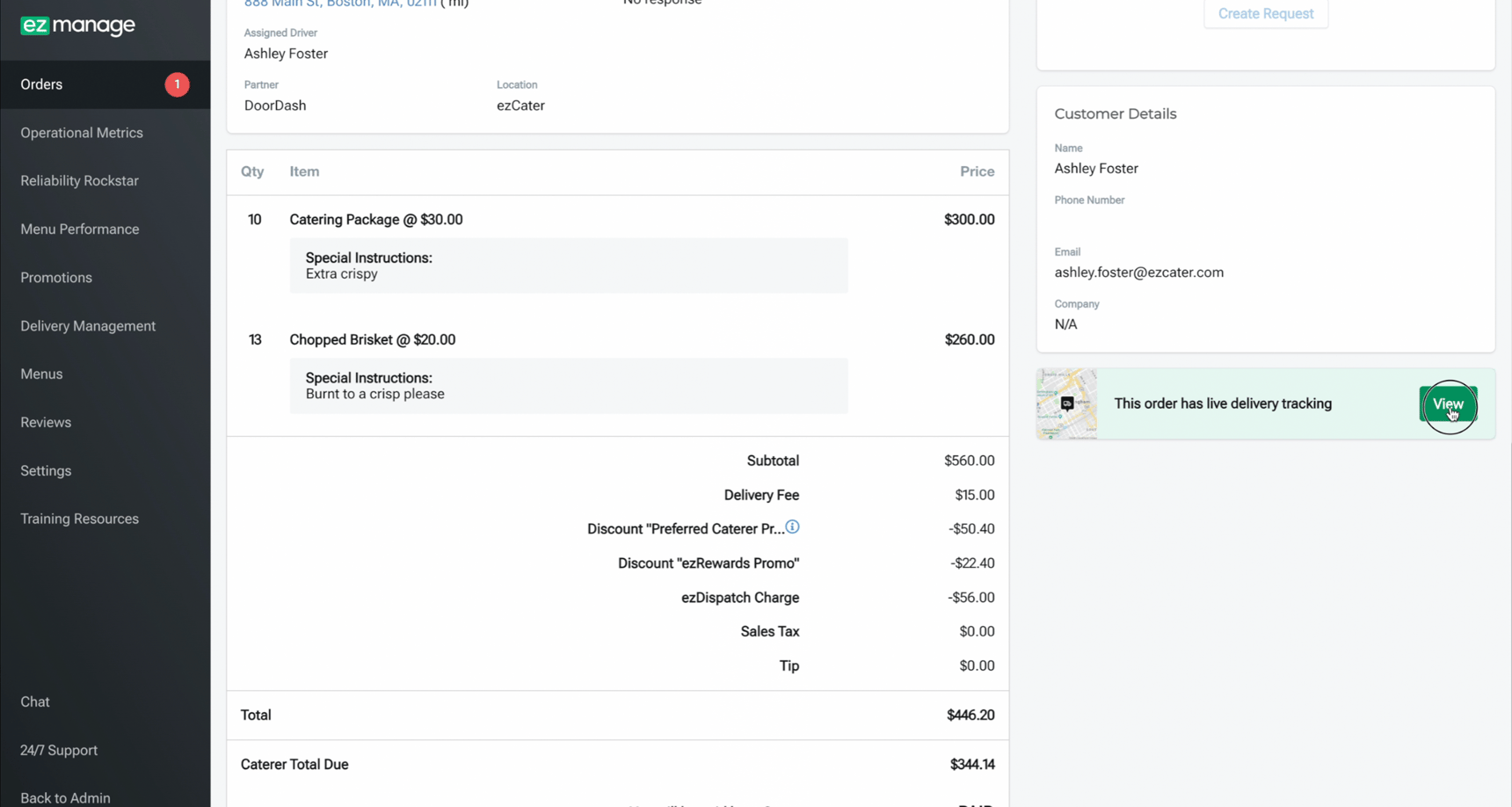Open the Menus section
The height and width of the screenshot is (807, 1512).
click(40, 374)
